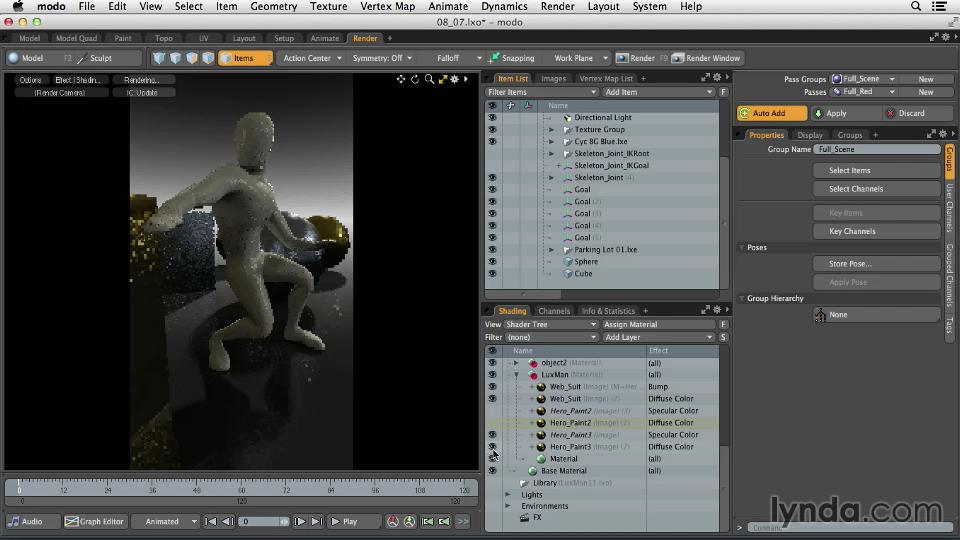960x540 pixels.
Task: Click the viewport zoom magnifier icon
Action: [429, 79]
